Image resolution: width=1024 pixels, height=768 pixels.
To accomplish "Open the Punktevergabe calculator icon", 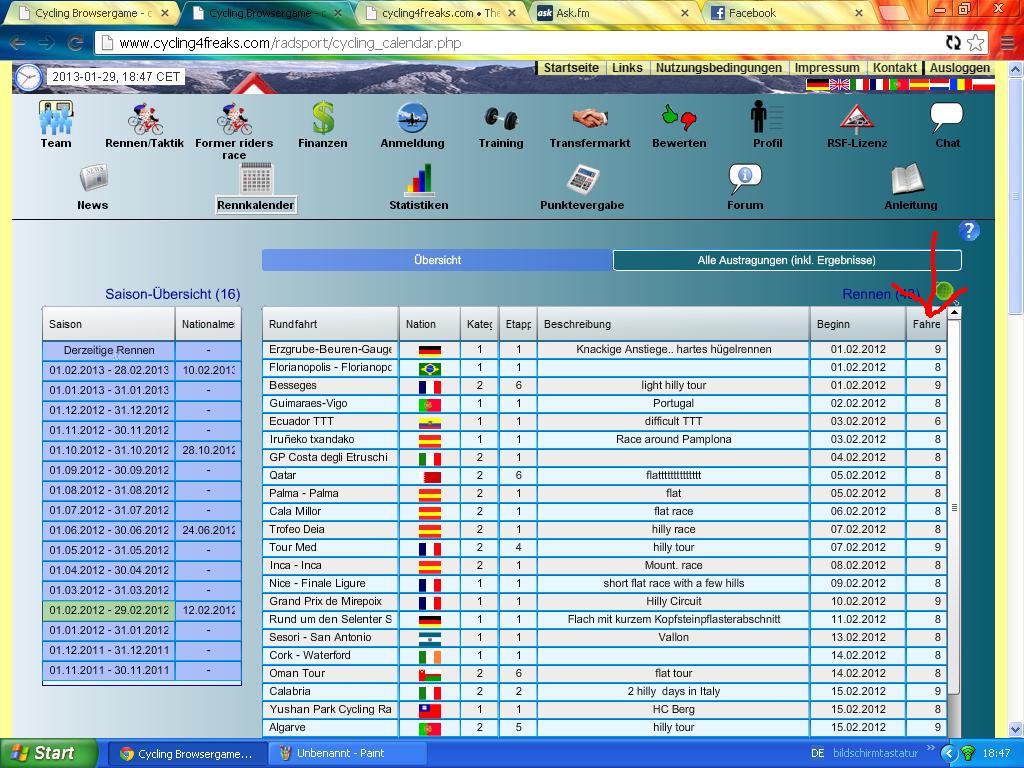I will click(581, 180).
